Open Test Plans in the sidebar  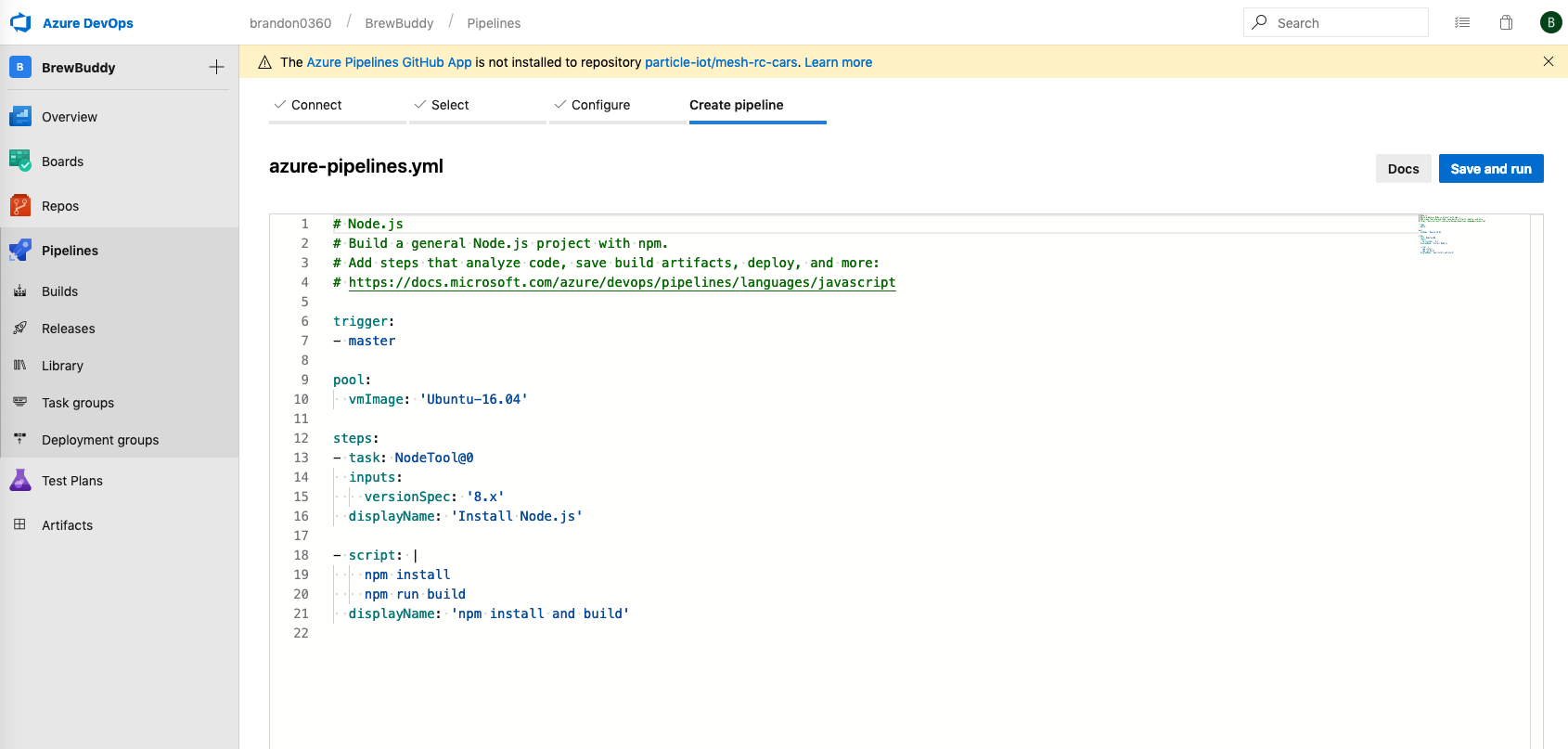pos(120,481)
